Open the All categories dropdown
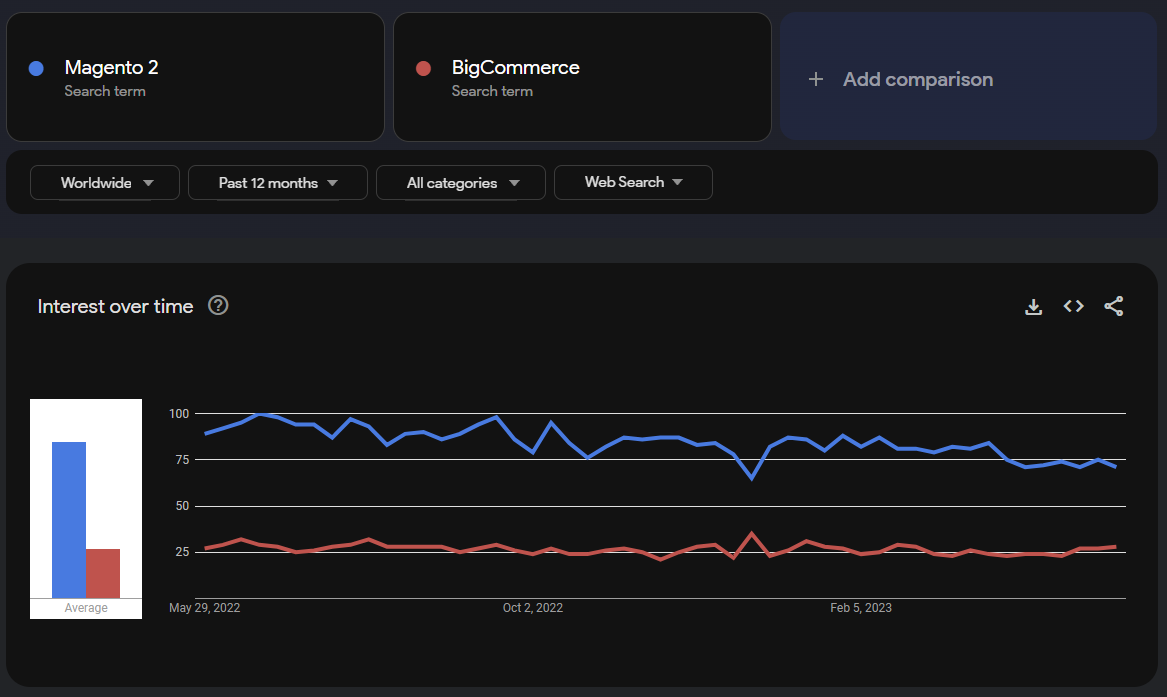 pos(461,182)
